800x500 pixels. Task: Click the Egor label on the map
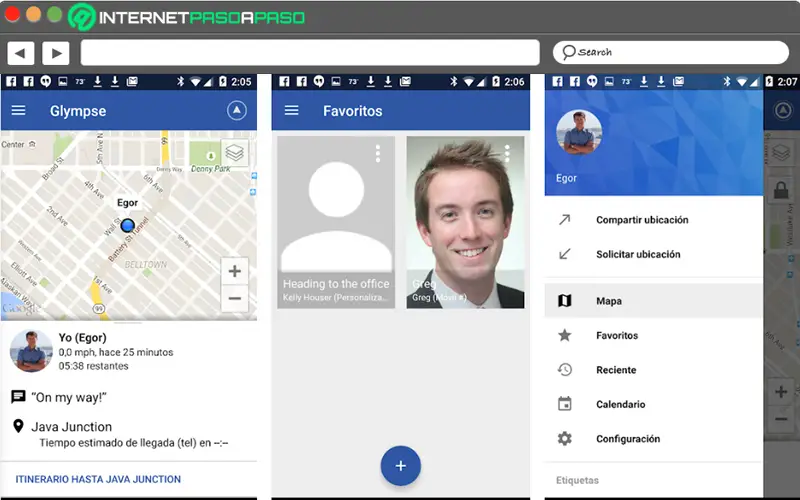point(128,203)
